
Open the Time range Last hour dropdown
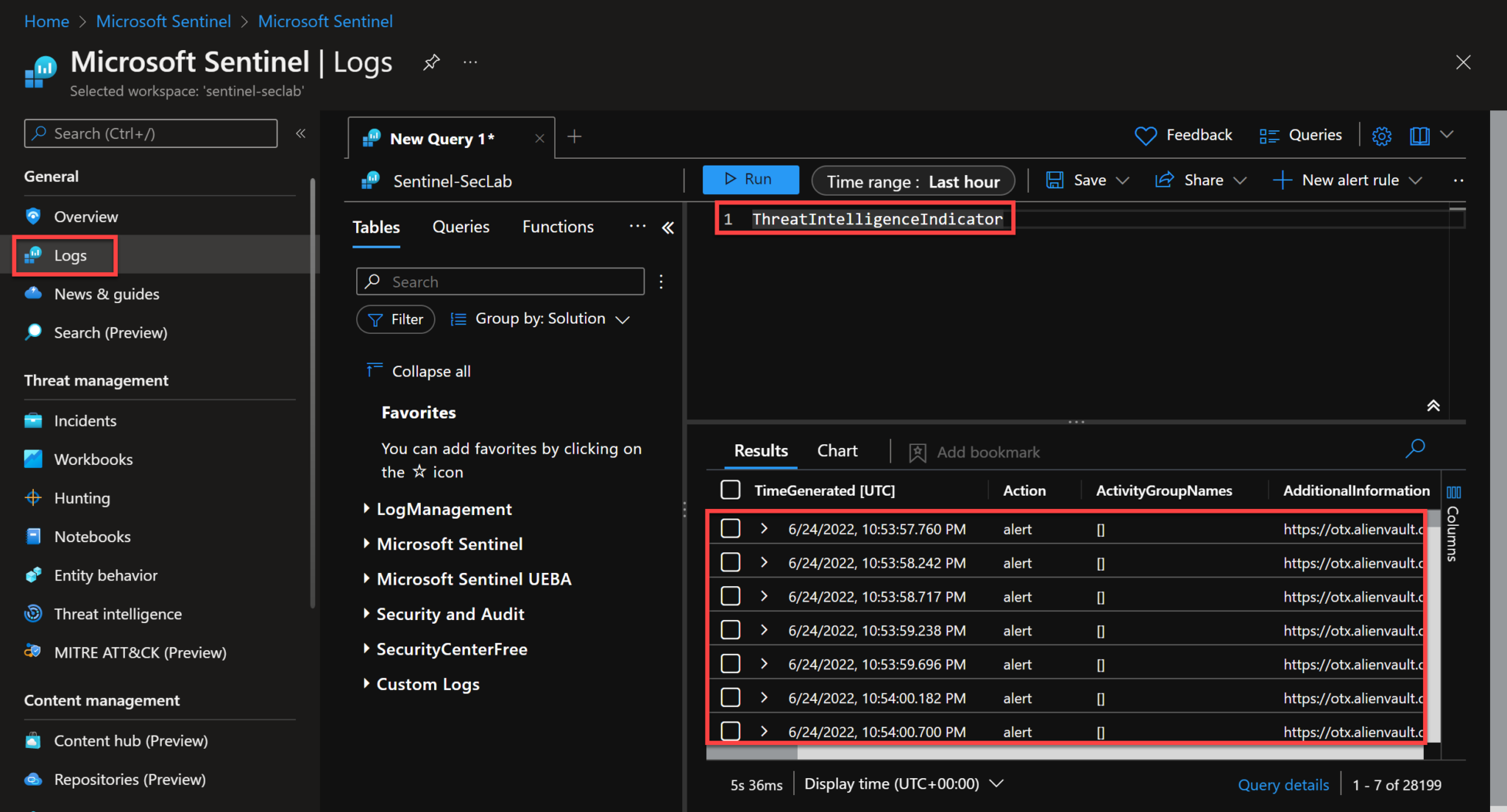912,181
